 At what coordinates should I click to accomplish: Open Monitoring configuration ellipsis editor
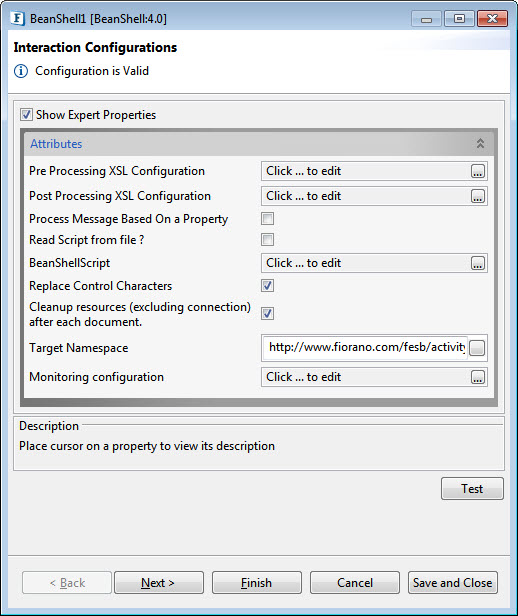click(478, 377)
